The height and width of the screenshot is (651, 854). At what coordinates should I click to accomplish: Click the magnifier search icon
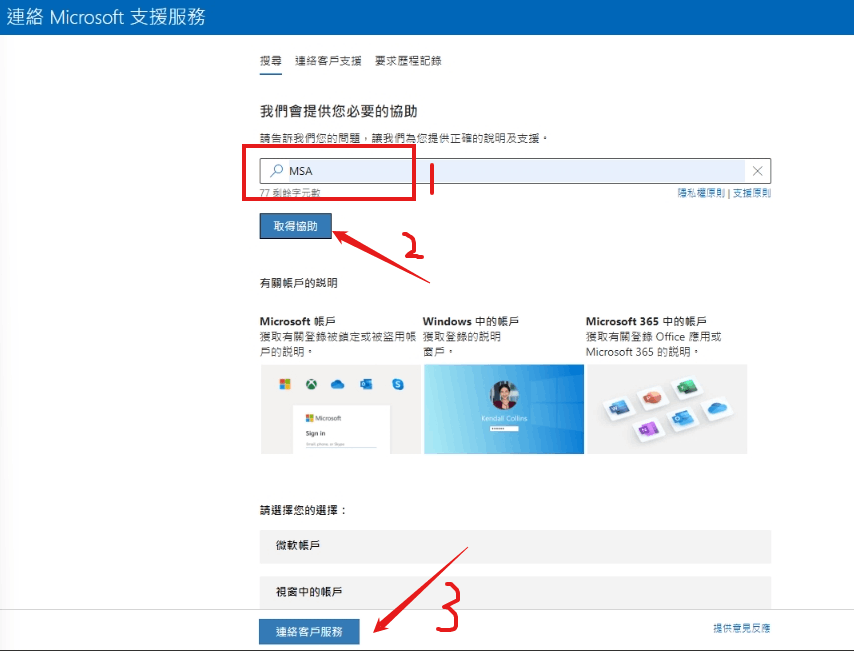tap(277, 171)
